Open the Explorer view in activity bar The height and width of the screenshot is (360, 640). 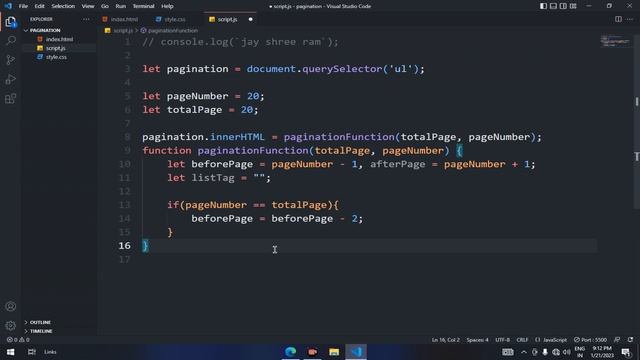(x=11, y=22)
